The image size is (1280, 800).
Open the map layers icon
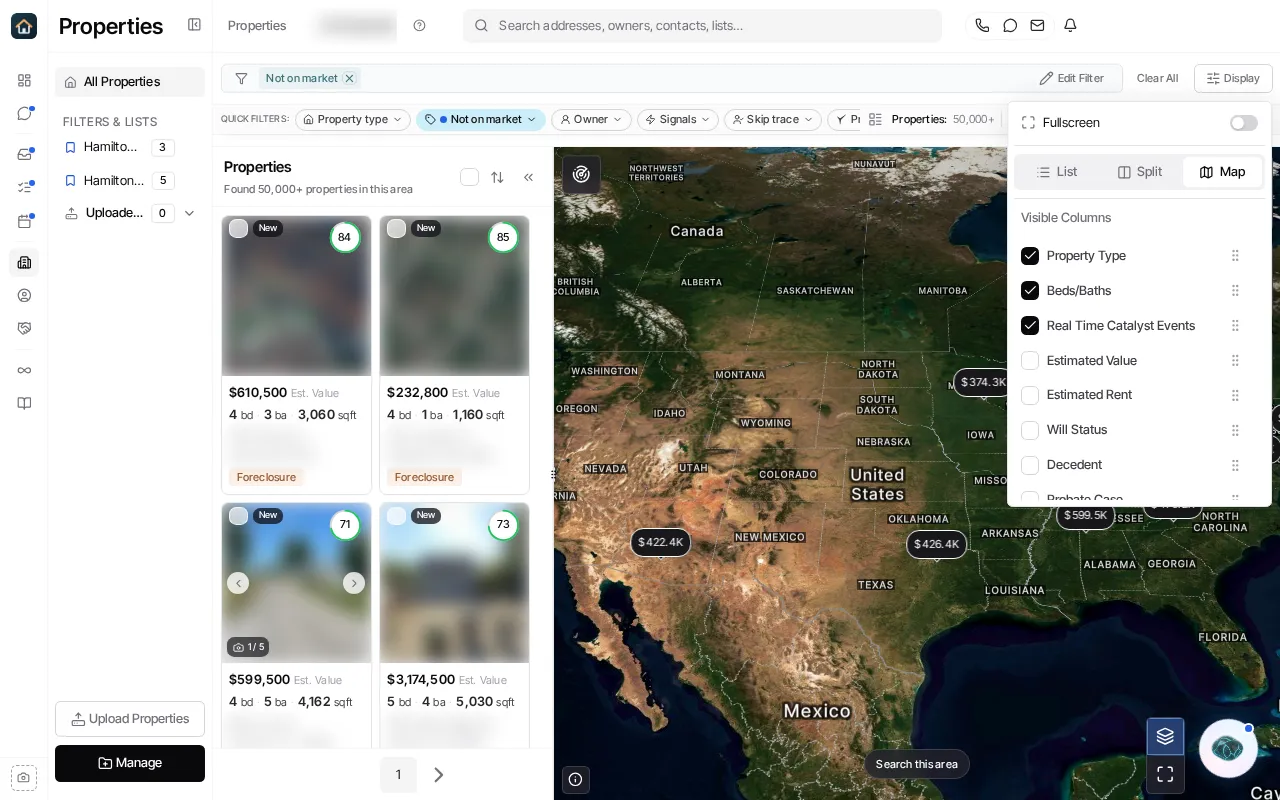(x=1165, y=737)
